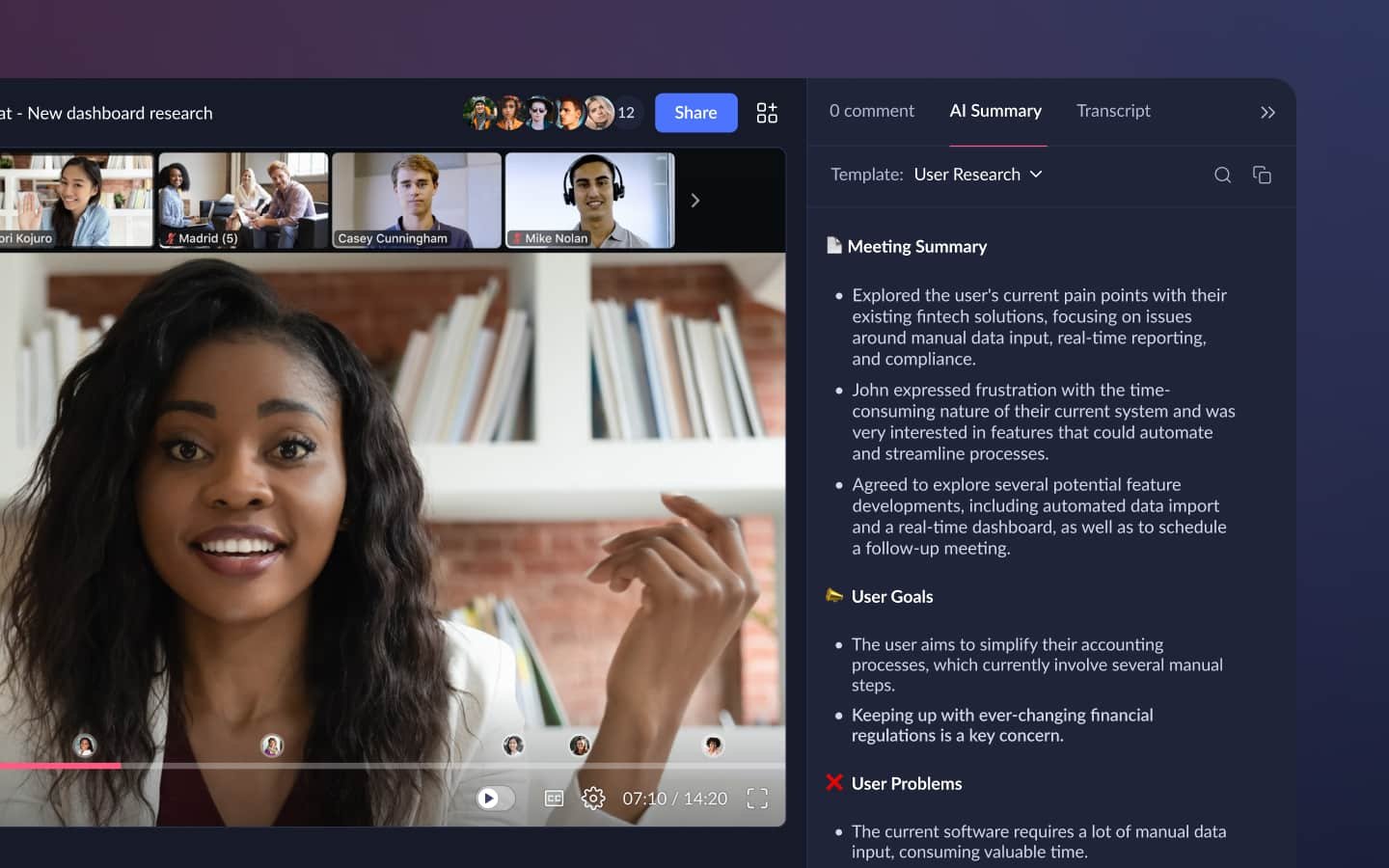
Task: Click the User Problems heading
Action: pyautogui.click(x=907, y=784)
